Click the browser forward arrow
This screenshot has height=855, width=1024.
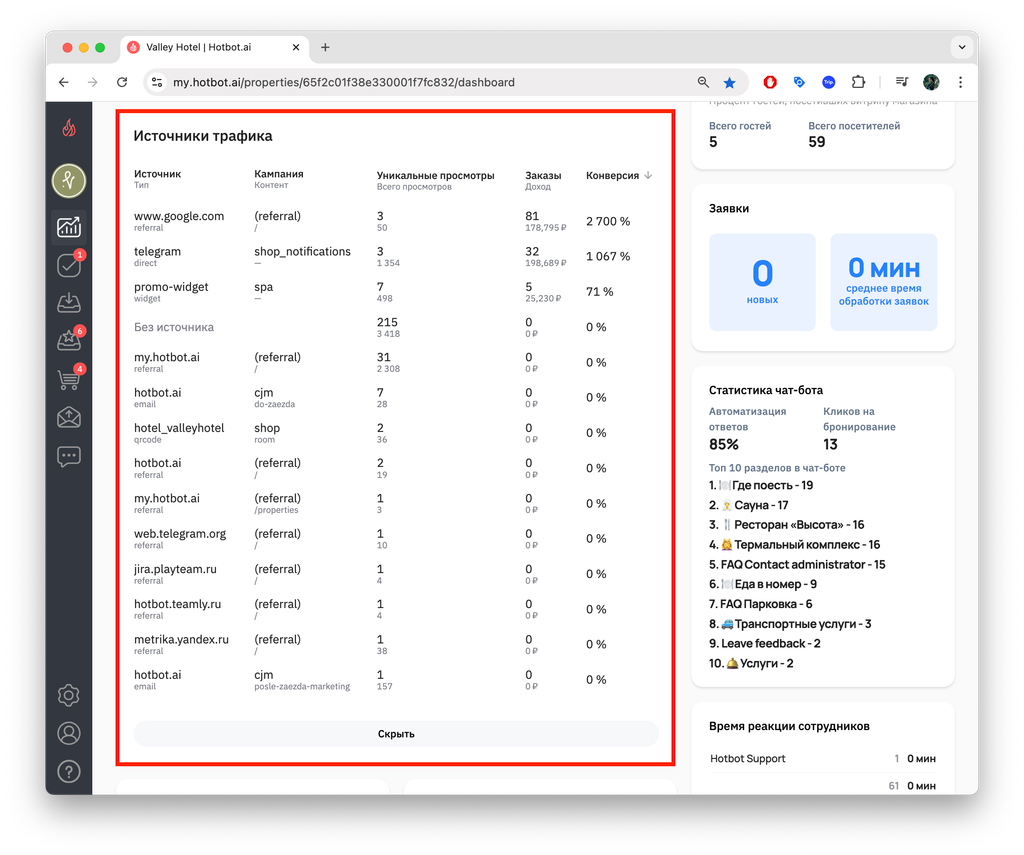pyautogui.click(x=93, y=82)
